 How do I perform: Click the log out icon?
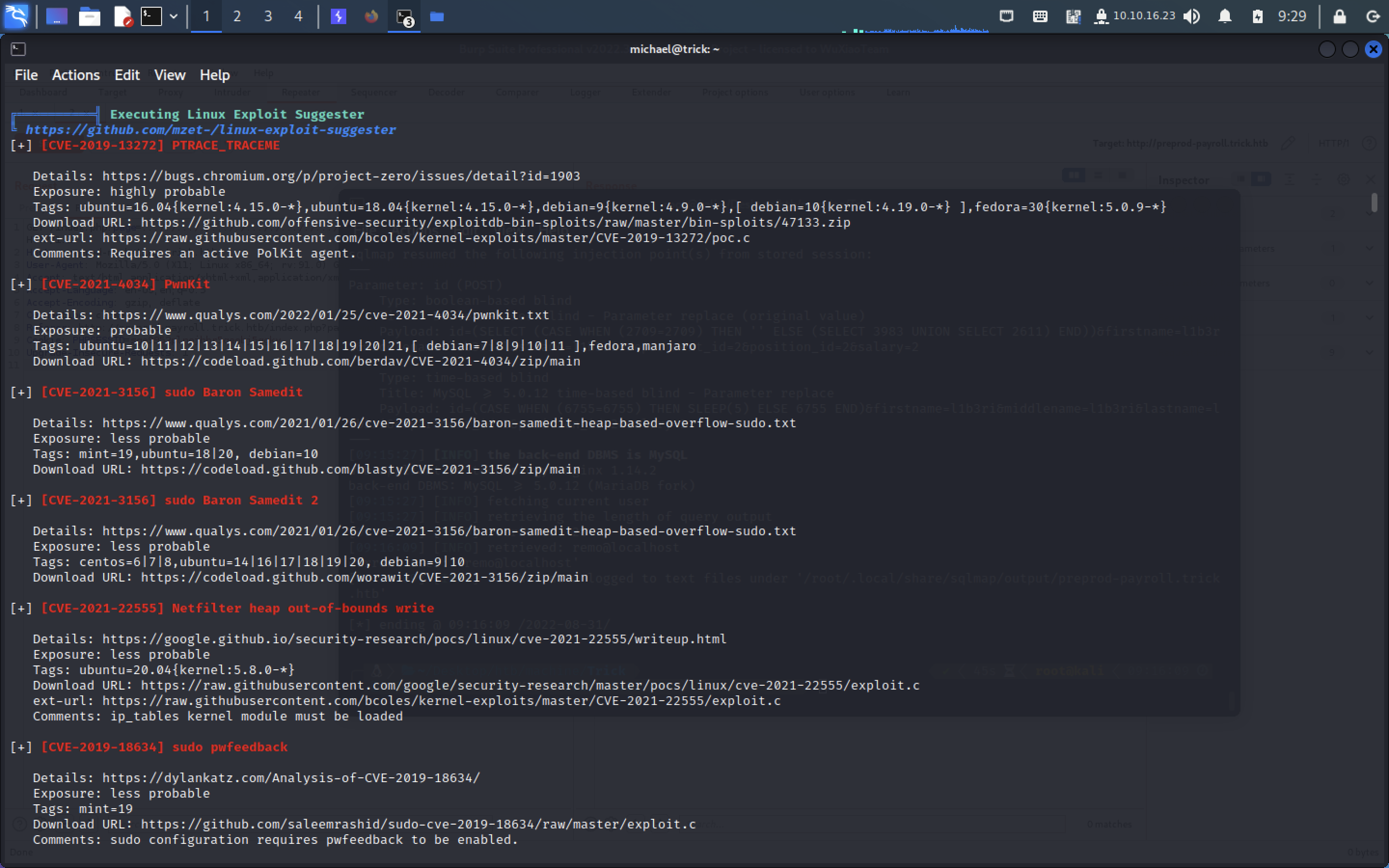1373,16
